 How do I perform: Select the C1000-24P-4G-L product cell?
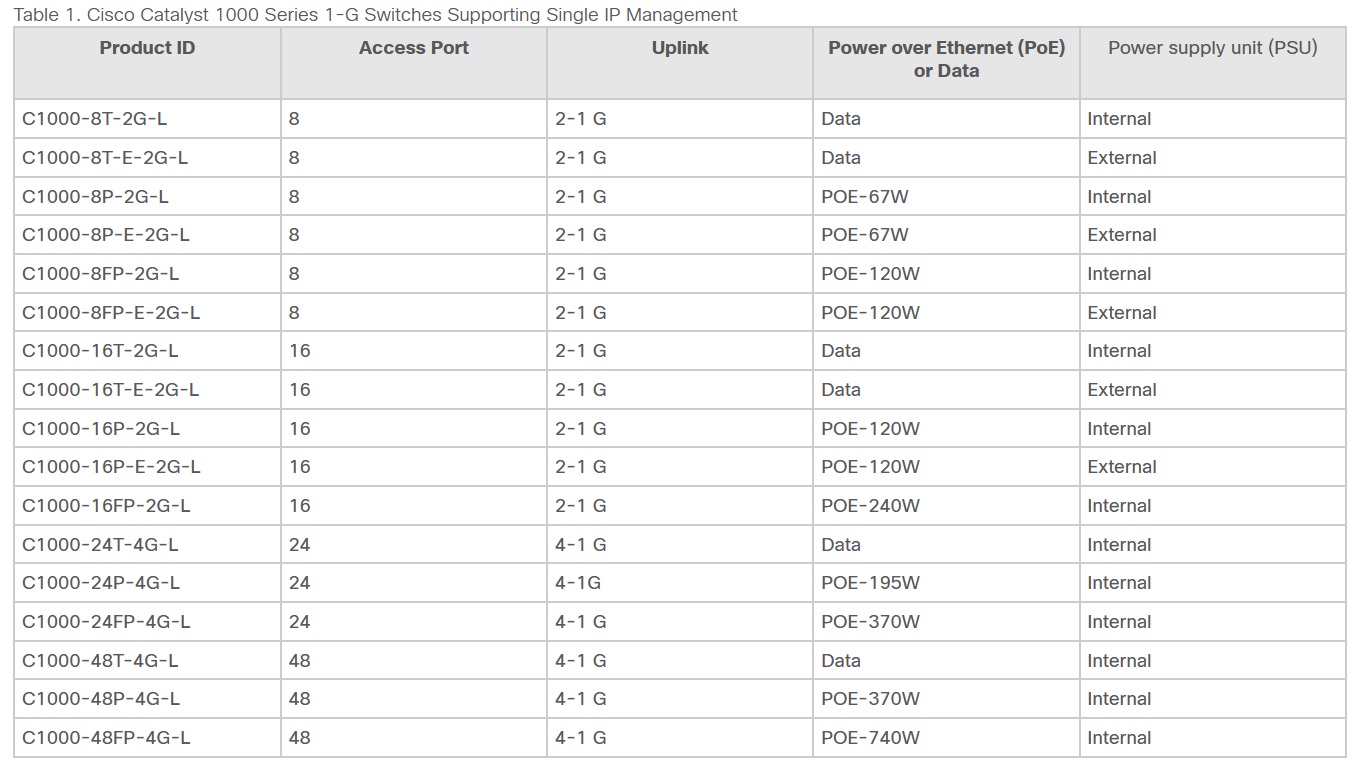[101, 583]
